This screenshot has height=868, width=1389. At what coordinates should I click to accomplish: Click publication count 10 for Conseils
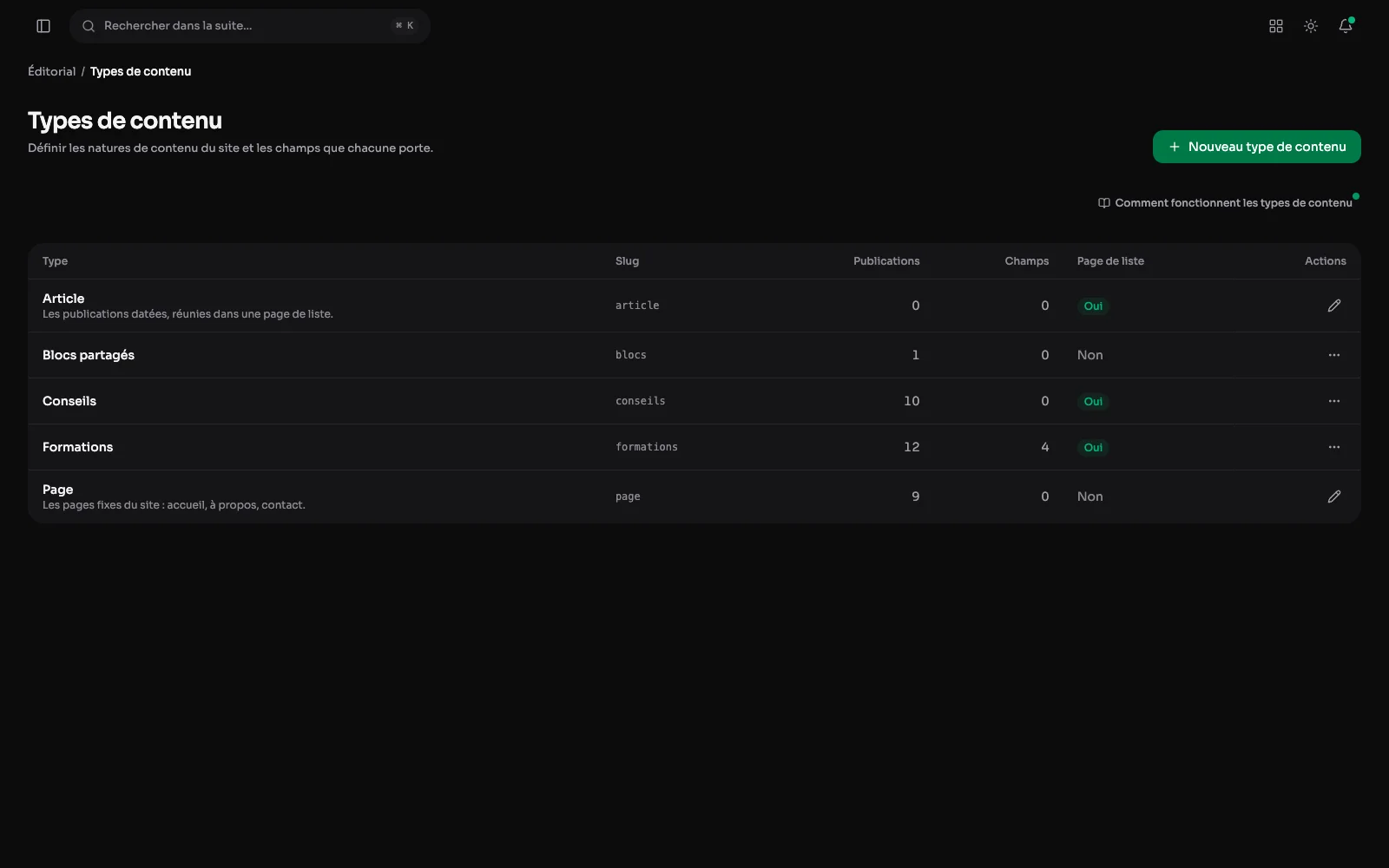coord(912,401)
